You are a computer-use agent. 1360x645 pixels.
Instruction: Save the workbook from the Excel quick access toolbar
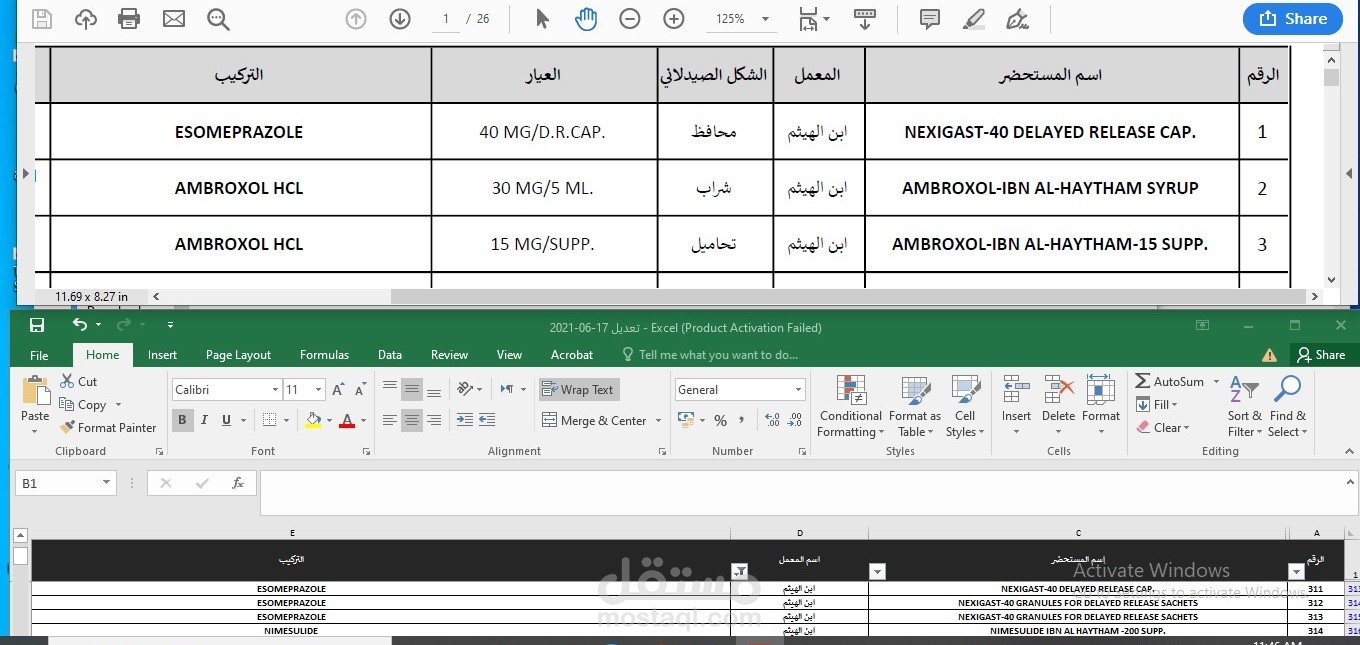pos(37,325)
